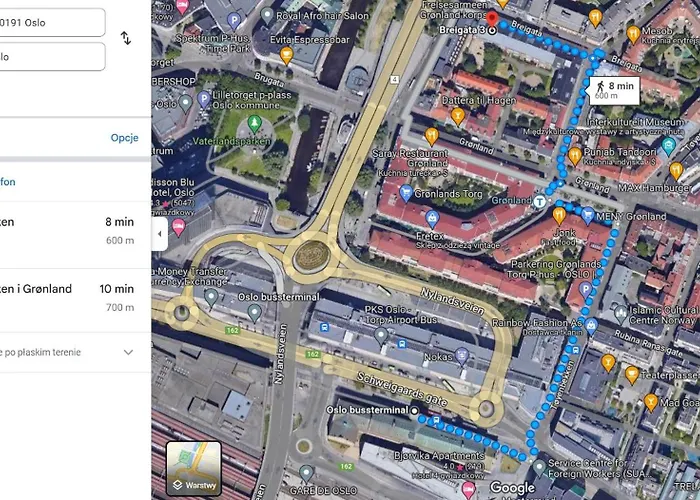The image size is (700, 500).
Task: Click the red Breigata 3 destination pin
Action: [492, 20]
